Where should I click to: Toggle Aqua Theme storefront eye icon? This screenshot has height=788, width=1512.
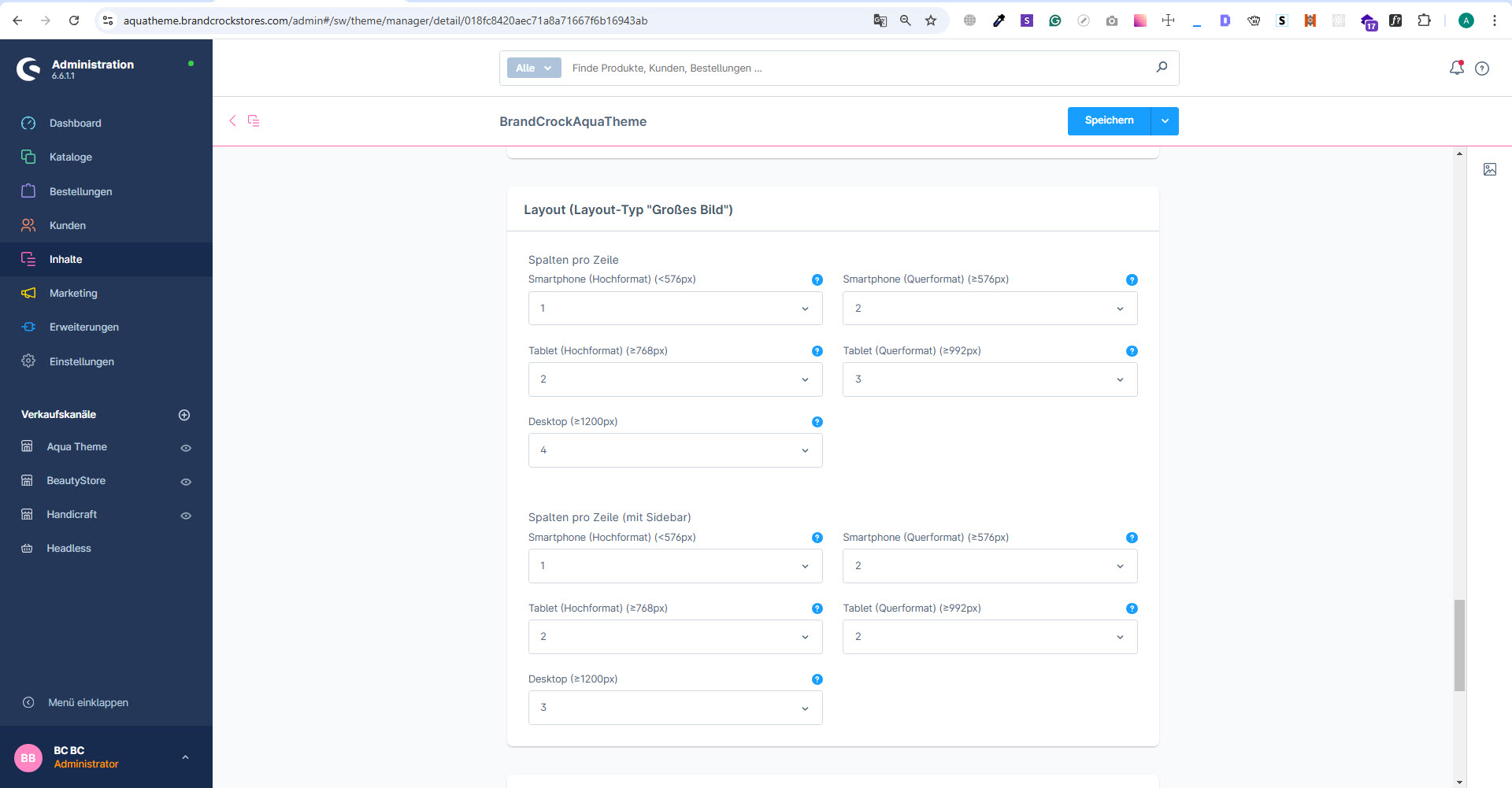coord(186,448)
